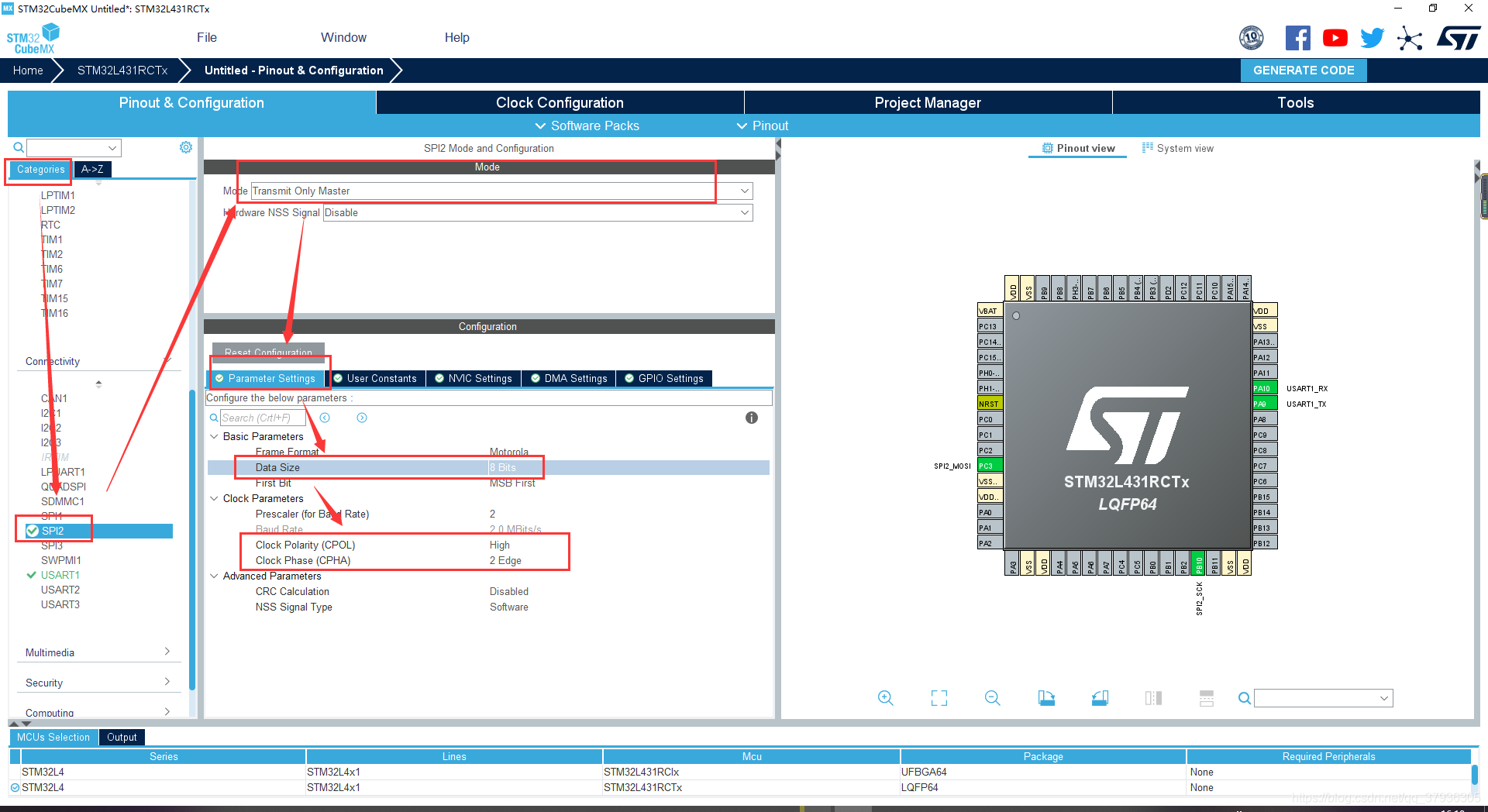Screen dimensions: 1488x812
Task: Open the pin search dropdown box
Action: coord(1324,698)
